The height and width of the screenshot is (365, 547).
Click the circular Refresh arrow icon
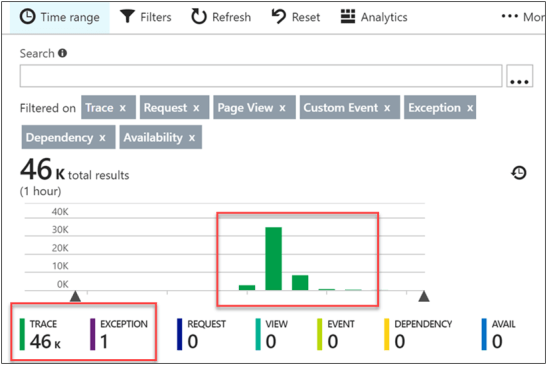coord(199,17)
